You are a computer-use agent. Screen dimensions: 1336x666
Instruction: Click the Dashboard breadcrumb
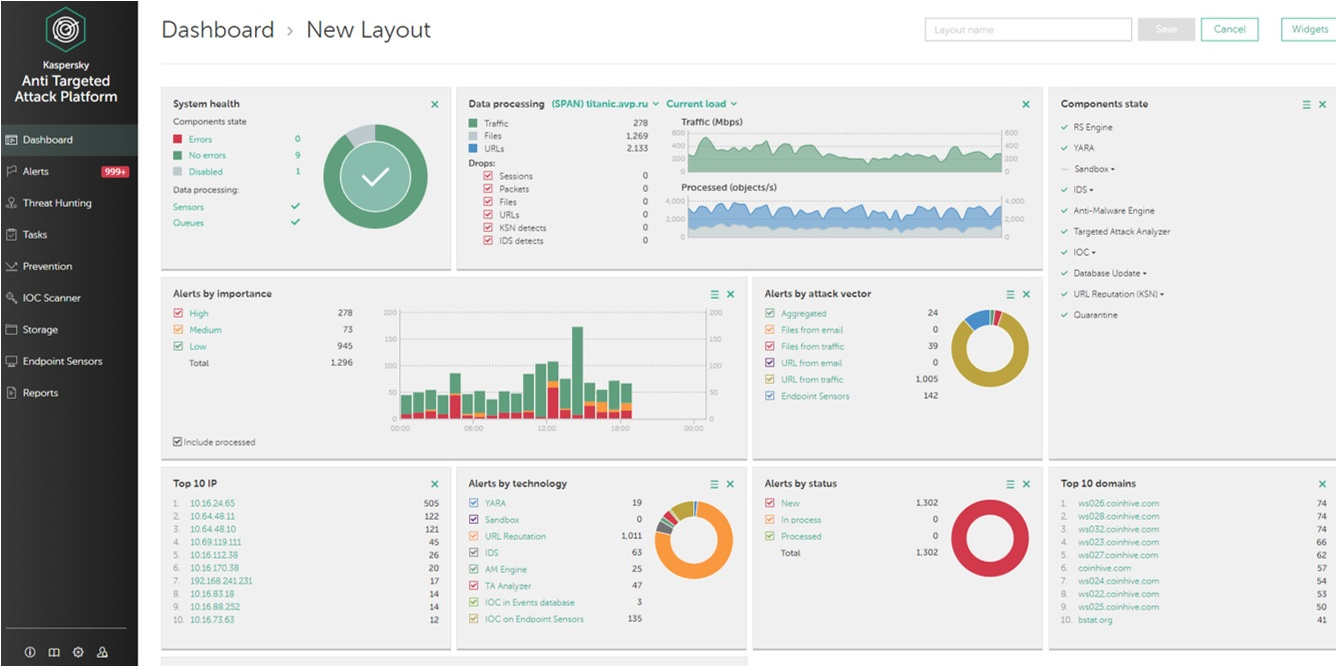217,30
